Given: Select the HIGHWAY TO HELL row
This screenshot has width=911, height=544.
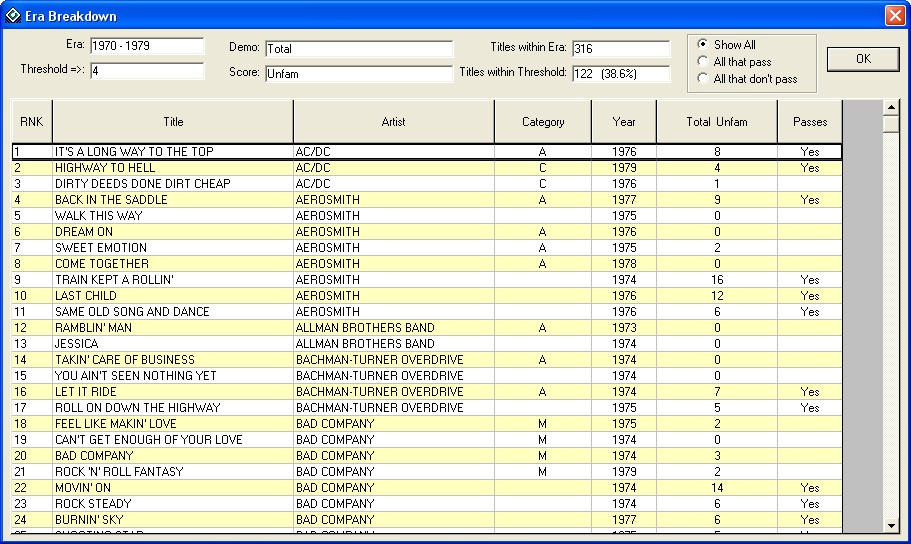Looking at the screenshot, I should pos(426,168).
